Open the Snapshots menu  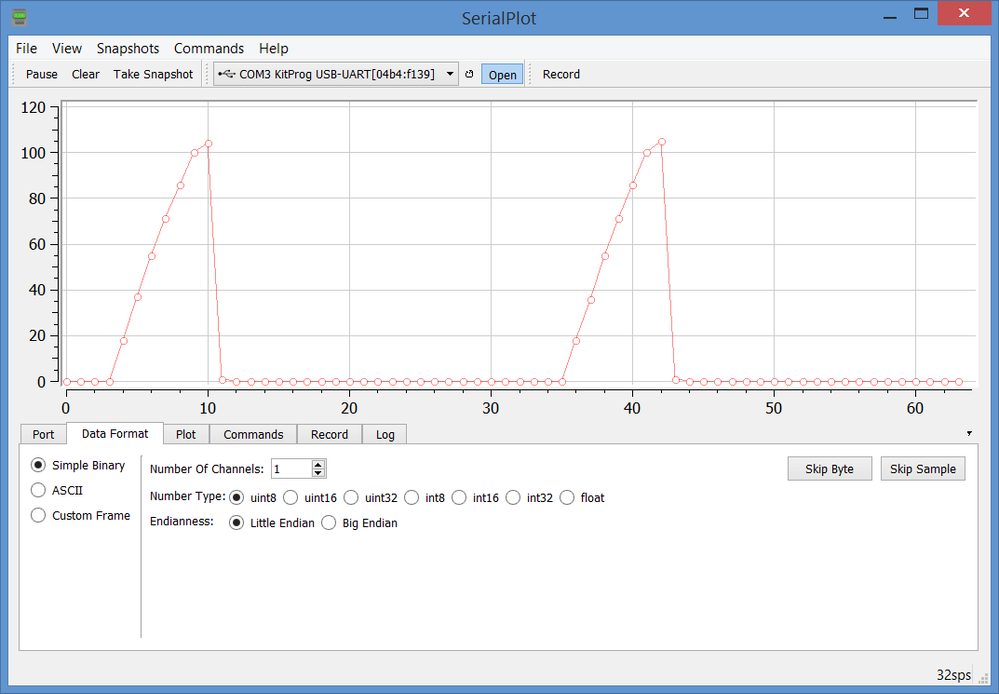(128, 48)
